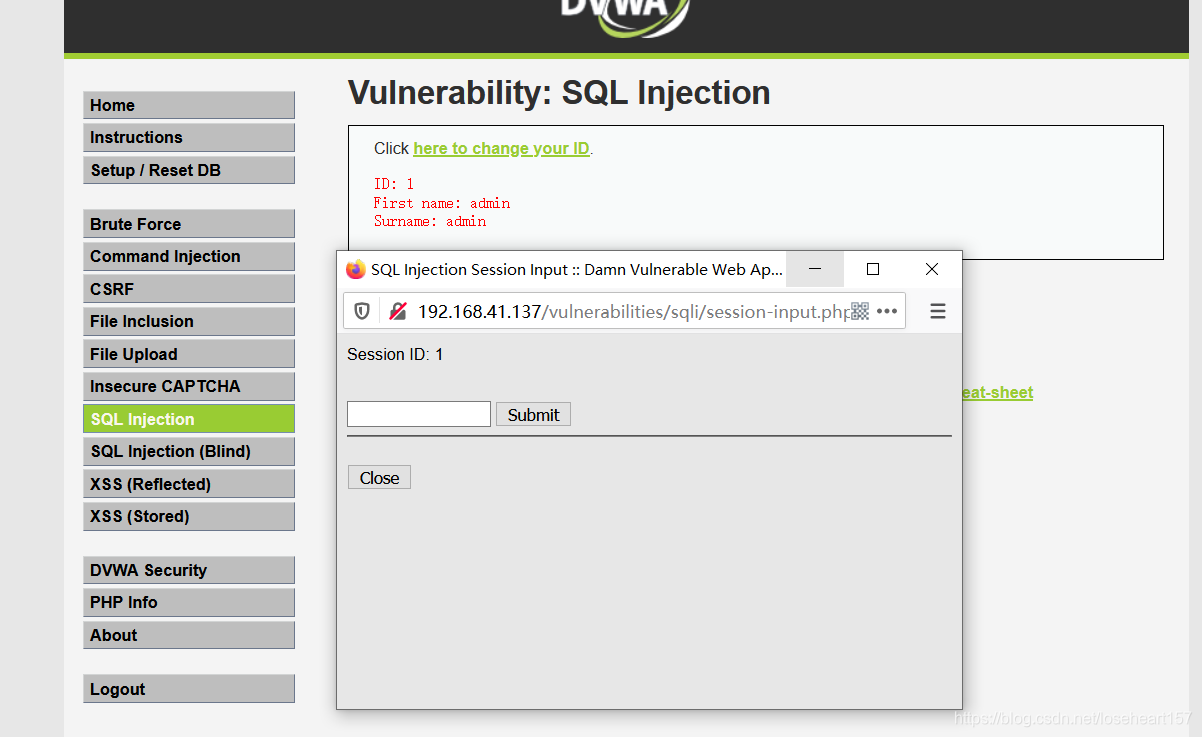Open SQL Injection (Blind) page
The height and width of the screenshot is (737, 1202).
tap(189, 451)
